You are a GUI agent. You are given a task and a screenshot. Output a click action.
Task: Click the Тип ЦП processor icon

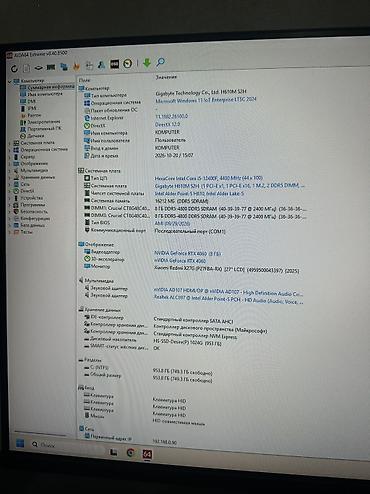(87, 178)
